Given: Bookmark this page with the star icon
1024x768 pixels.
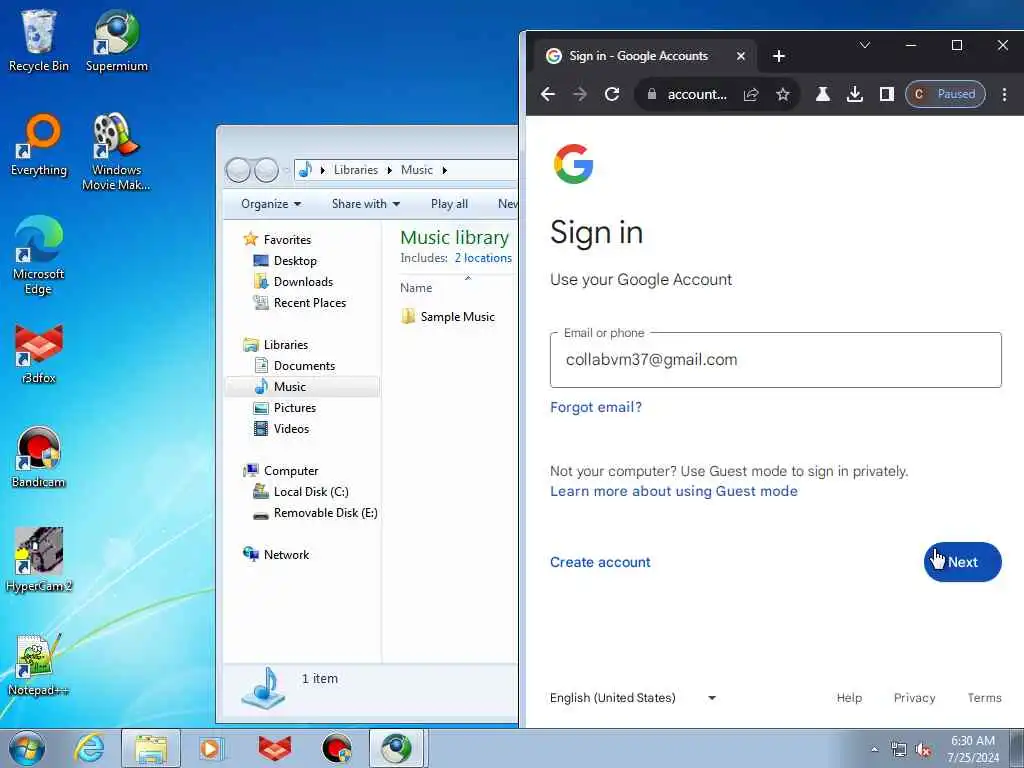Looking at the screenshot, I should click(x=783, y=95).
